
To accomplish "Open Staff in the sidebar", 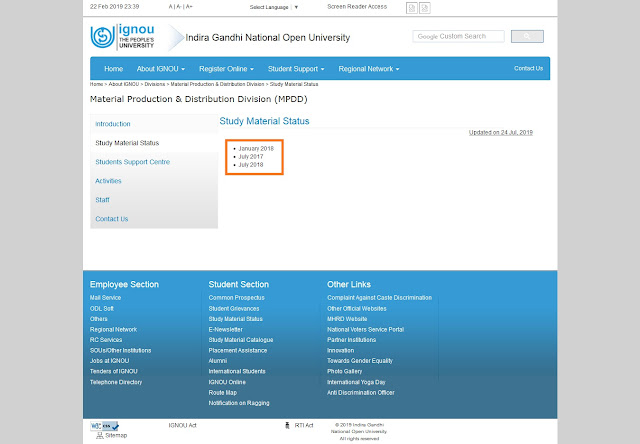I will (x=102, y=200).
